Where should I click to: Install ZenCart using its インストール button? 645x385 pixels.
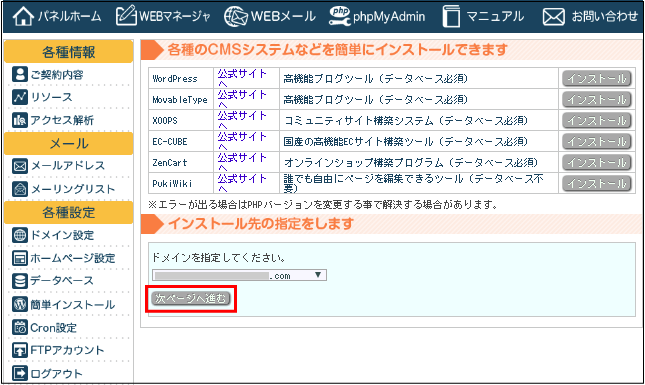[x=596, y=162]
